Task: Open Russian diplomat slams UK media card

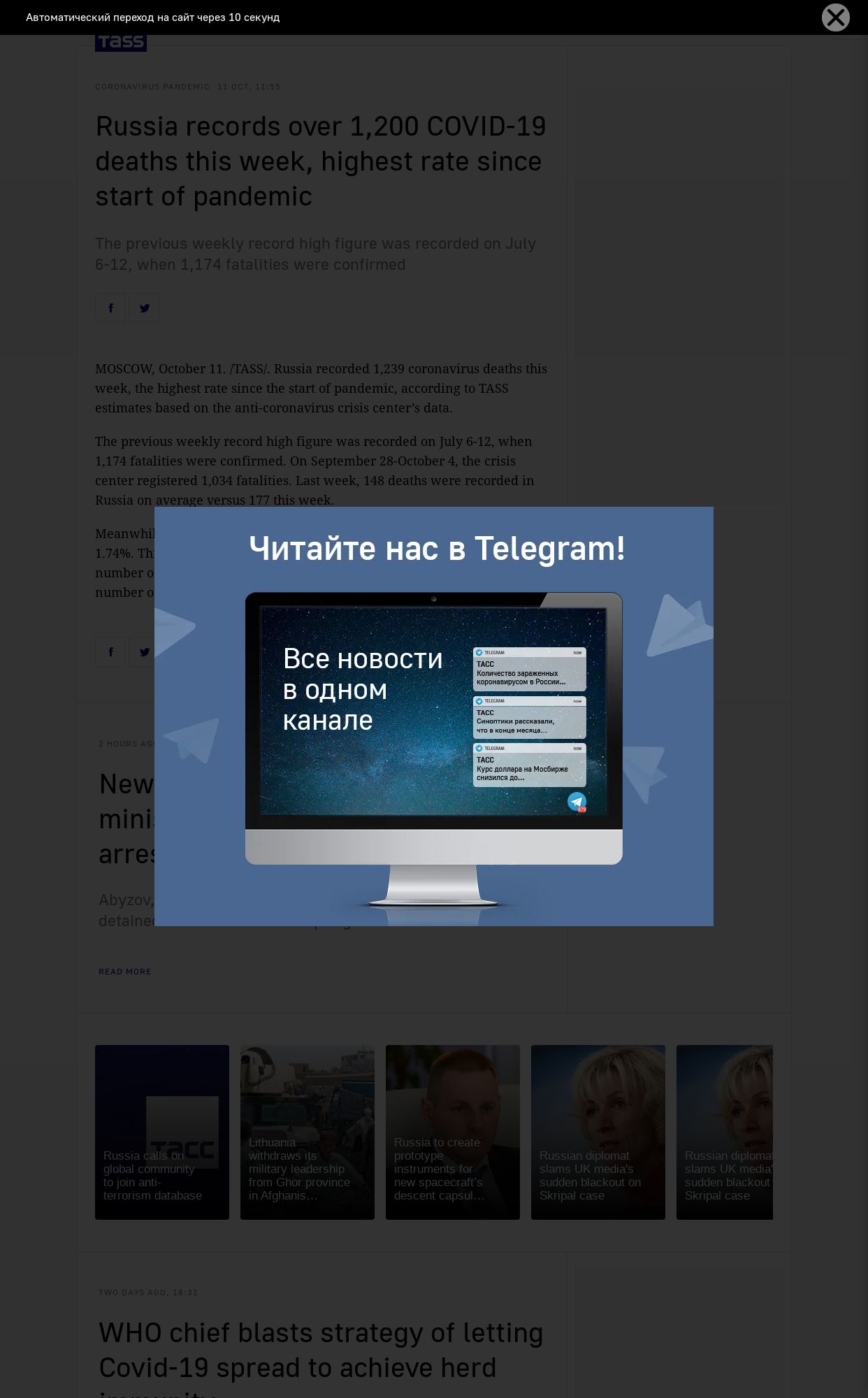Action: [598, 1132]
